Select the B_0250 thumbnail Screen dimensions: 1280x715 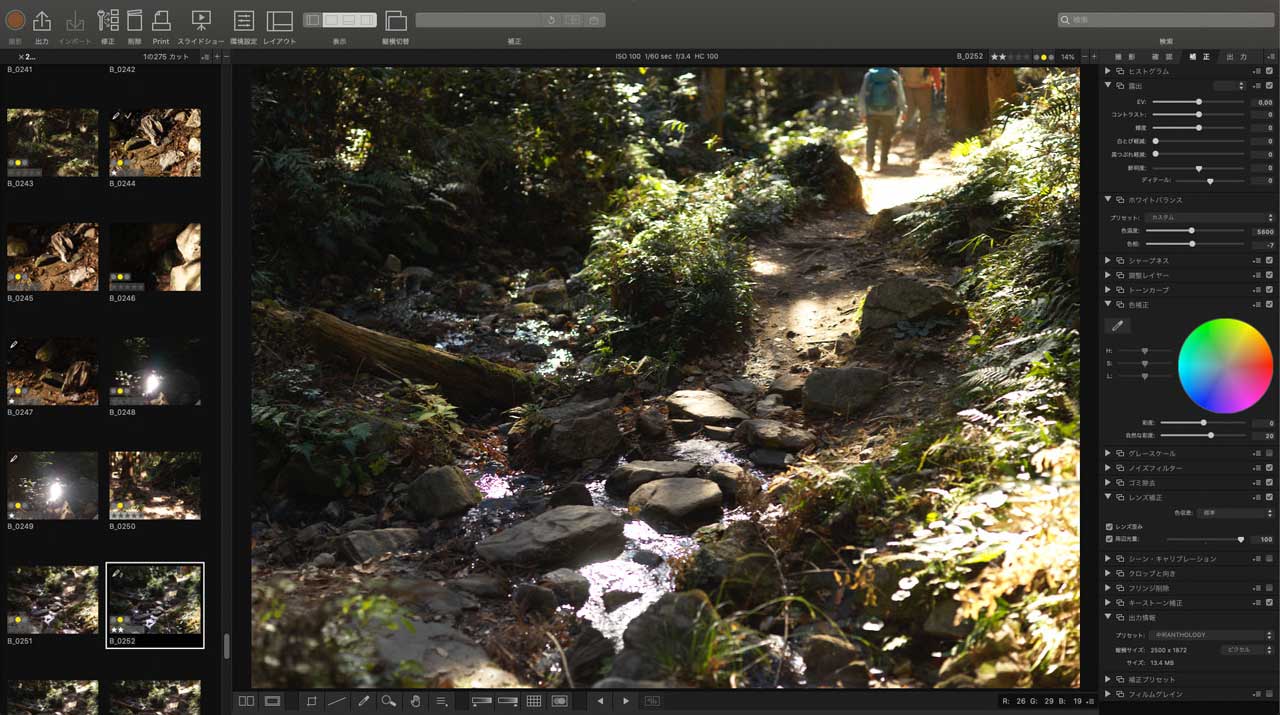155,485
